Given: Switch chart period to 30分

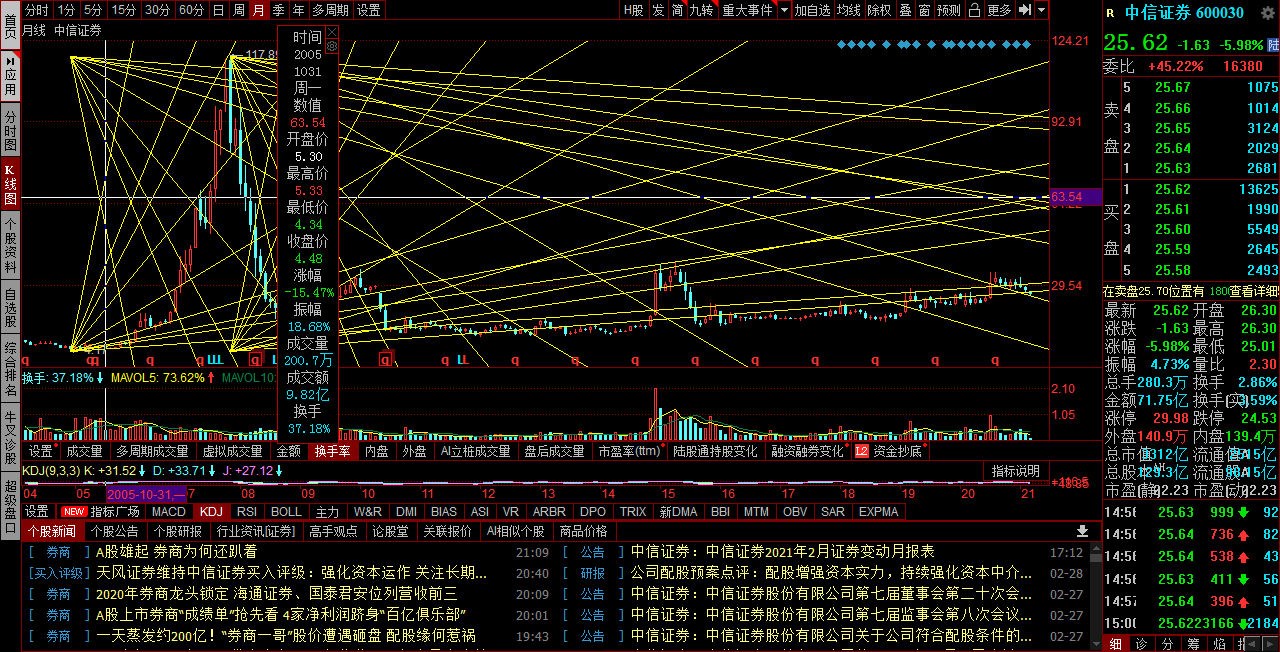Looking at the screenshot, I should coord(157,10).
